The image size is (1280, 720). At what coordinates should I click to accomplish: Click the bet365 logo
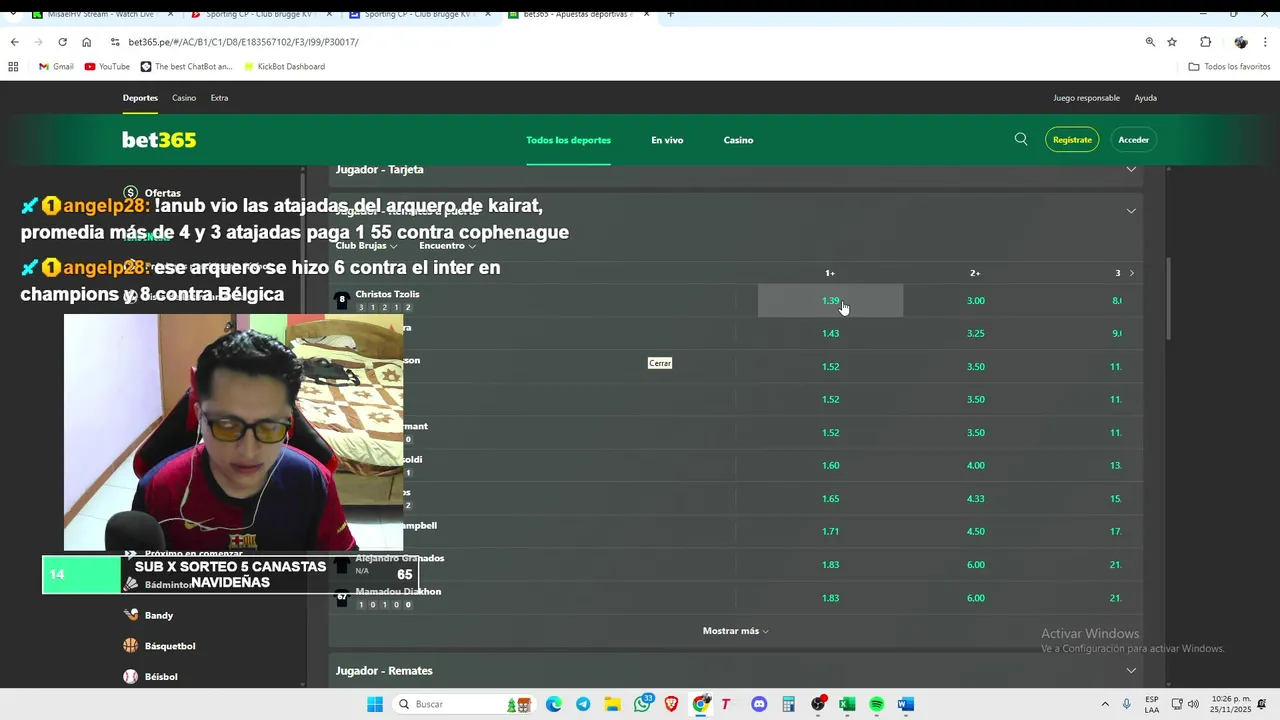click(x=159, y=140)
